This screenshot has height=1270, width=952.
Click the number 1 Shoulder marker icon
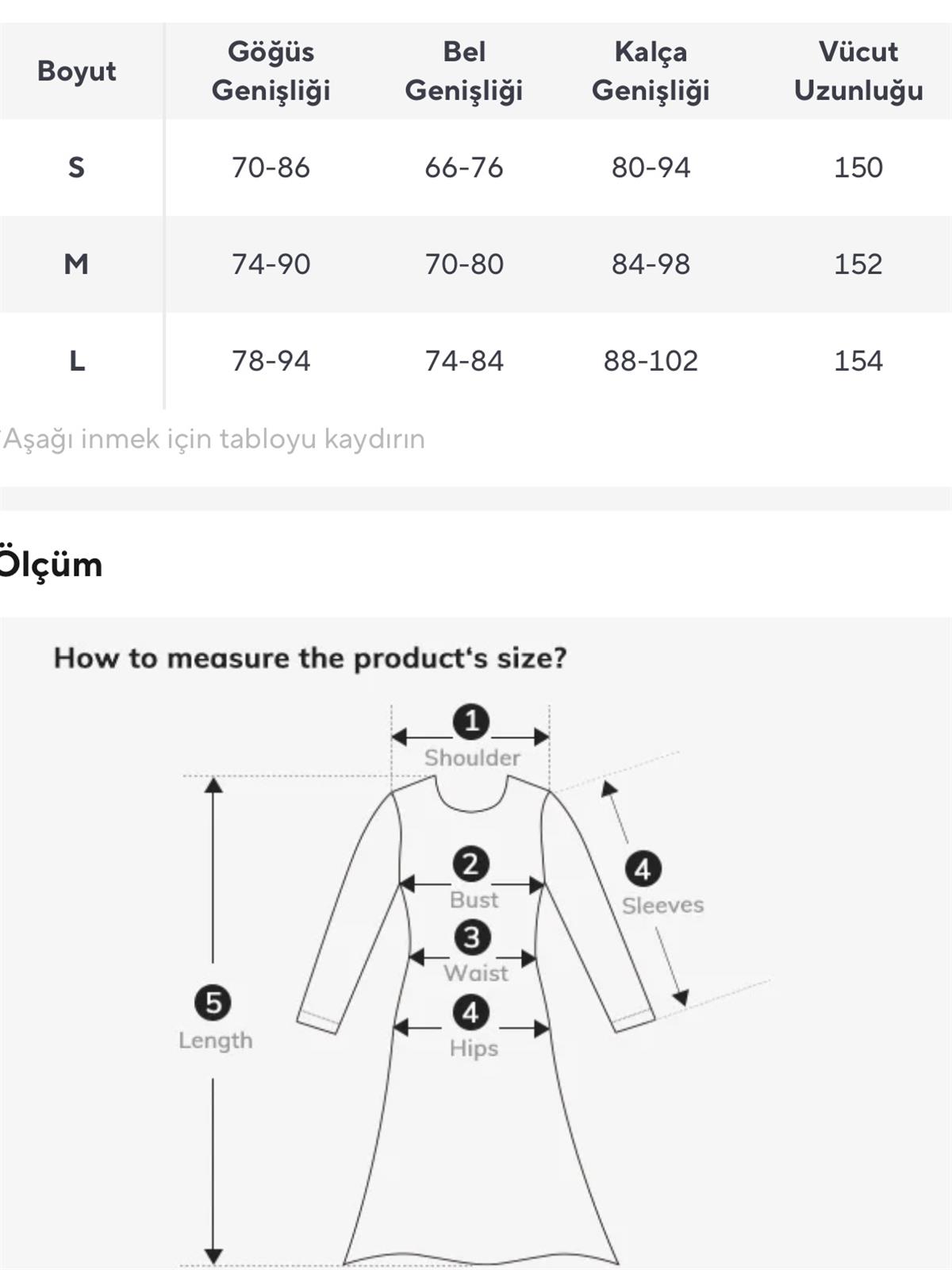[471, 722]
